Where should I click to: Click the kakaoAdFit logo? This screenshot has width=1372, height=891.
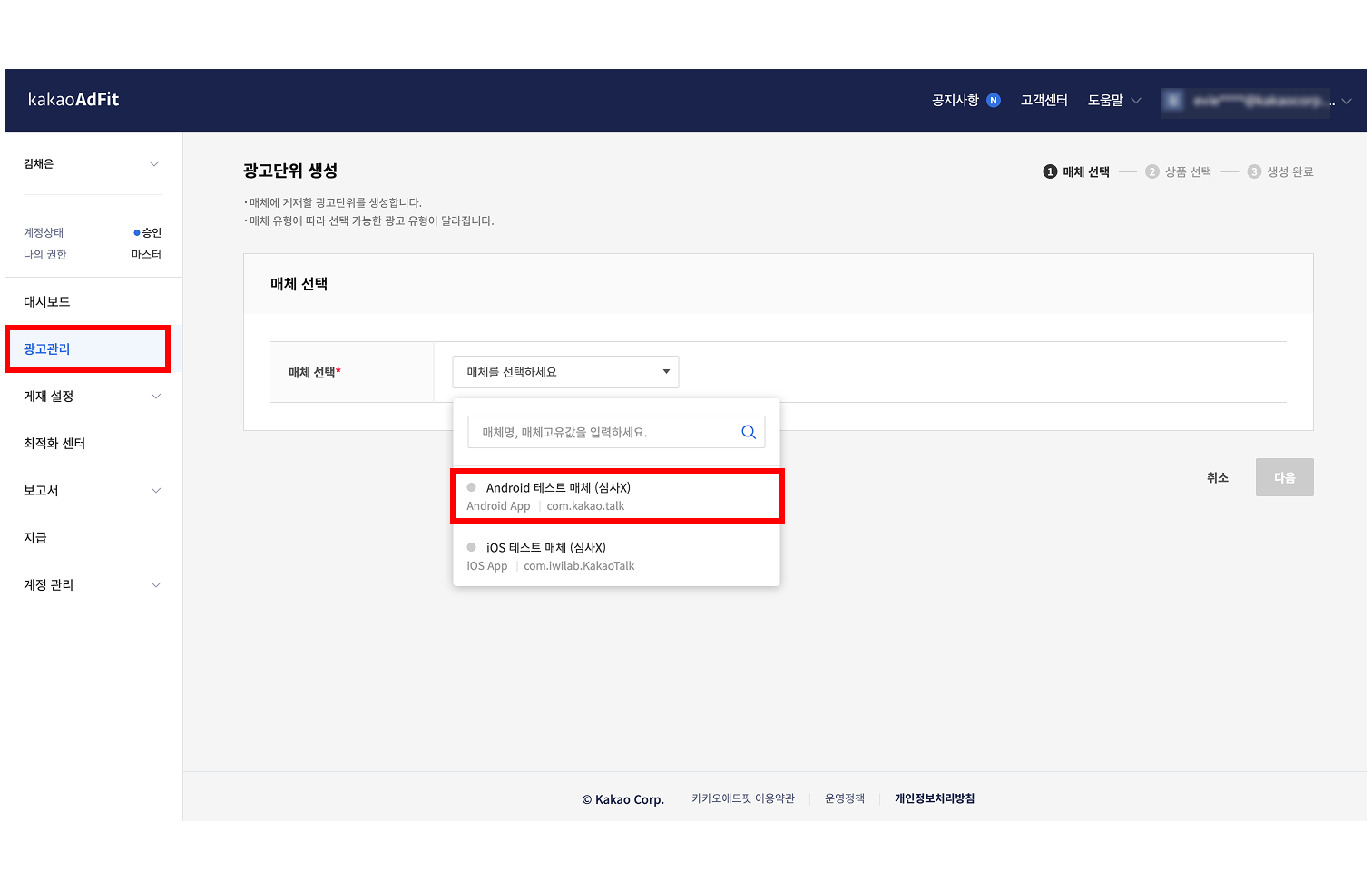tap(73, 100)
